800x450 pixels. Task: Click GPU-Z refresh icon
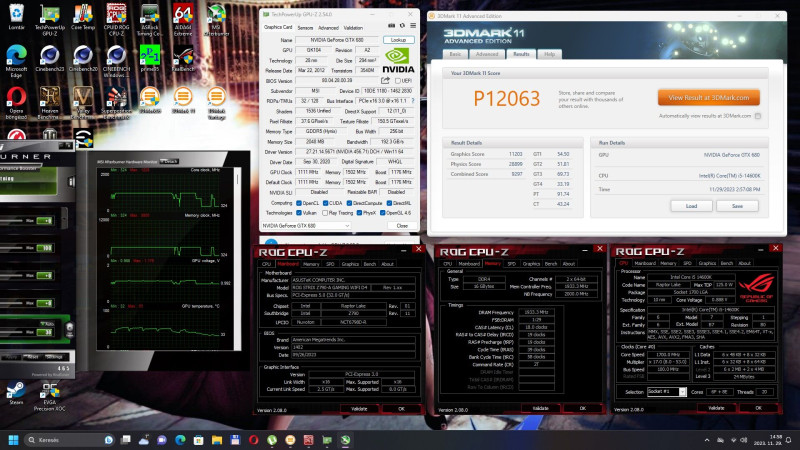point(402,26)
